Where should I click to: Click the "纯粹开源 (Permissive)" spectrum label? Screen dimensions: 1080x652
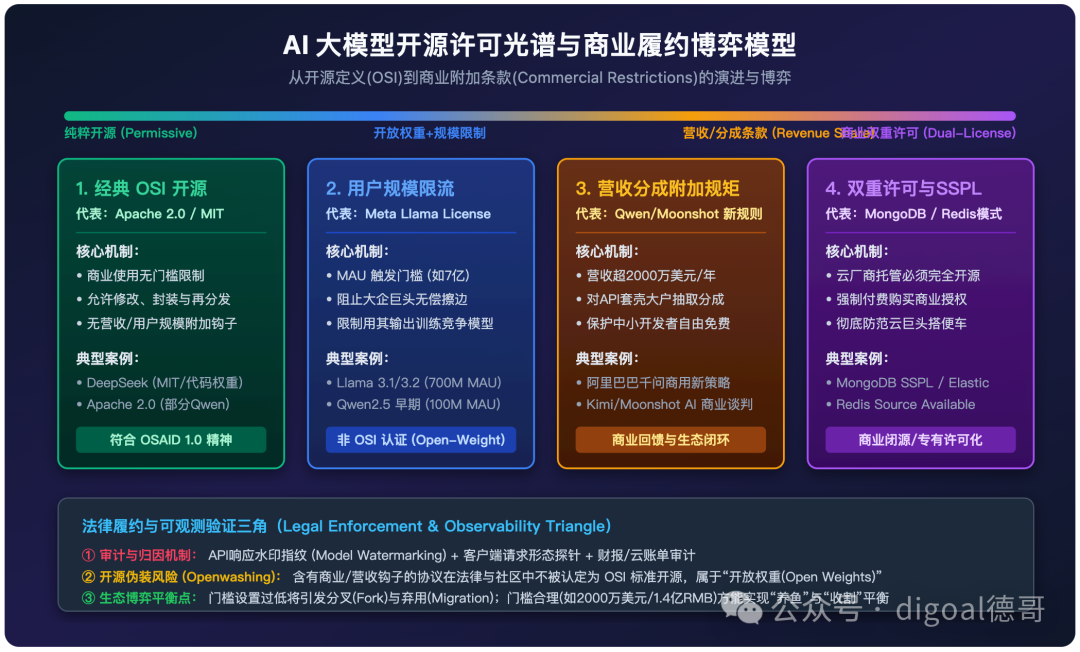coord(131,133)
